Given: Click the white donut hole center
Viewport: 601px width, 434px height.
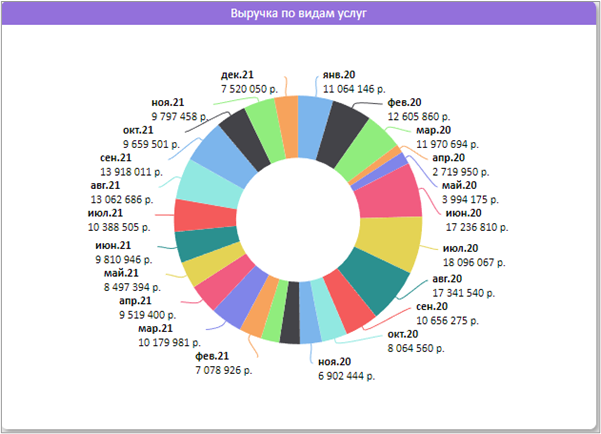Looking at the screenshot, I should click(x=298, y=220).
